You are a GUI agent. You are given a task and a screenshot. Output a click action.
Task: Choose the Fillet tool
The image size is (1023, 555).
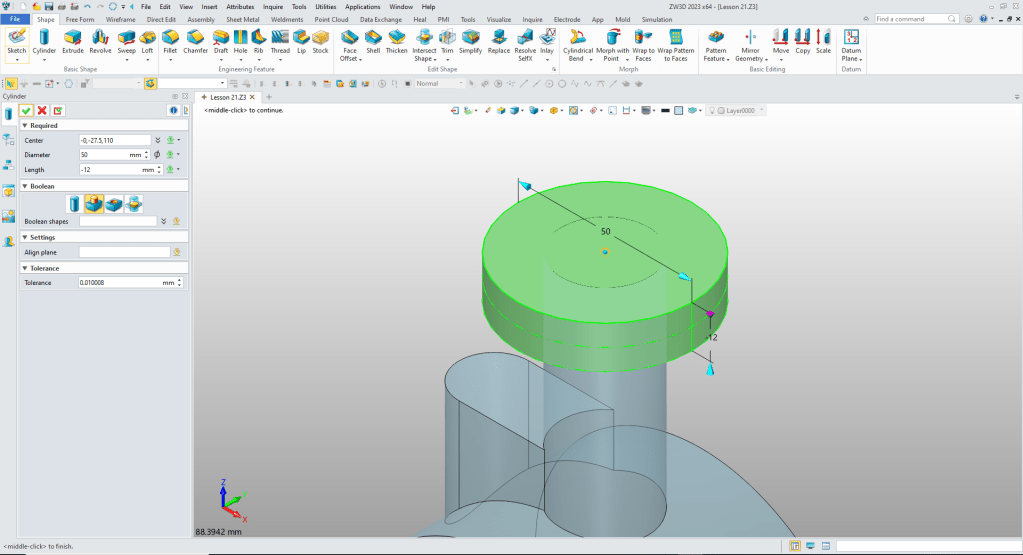170,39
